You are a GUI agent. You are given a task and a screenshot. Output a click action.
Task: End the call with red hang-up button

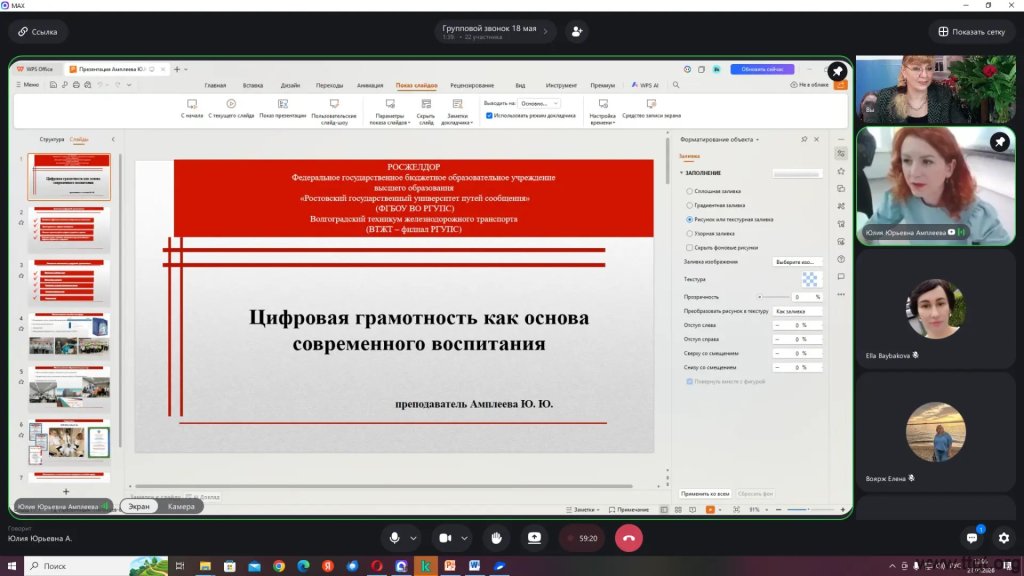[629, 538]
